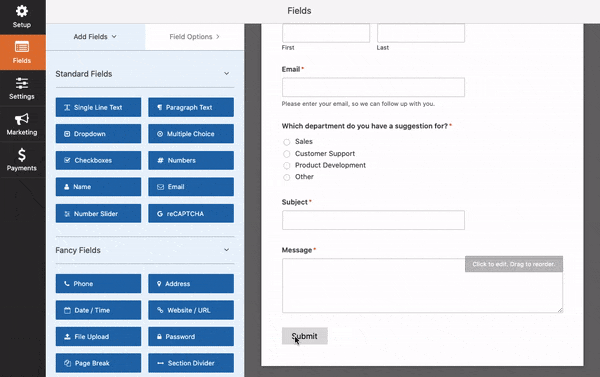This screenshot has width=600, height=377.
Task: Click the Subject input field
Action: click(x=373, y=220)
